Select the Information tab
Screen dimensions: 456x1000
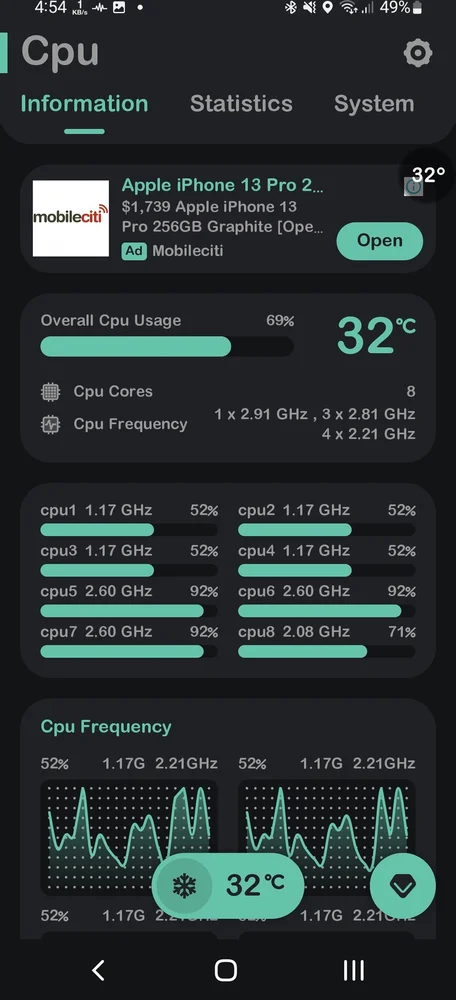coord(84,103)
